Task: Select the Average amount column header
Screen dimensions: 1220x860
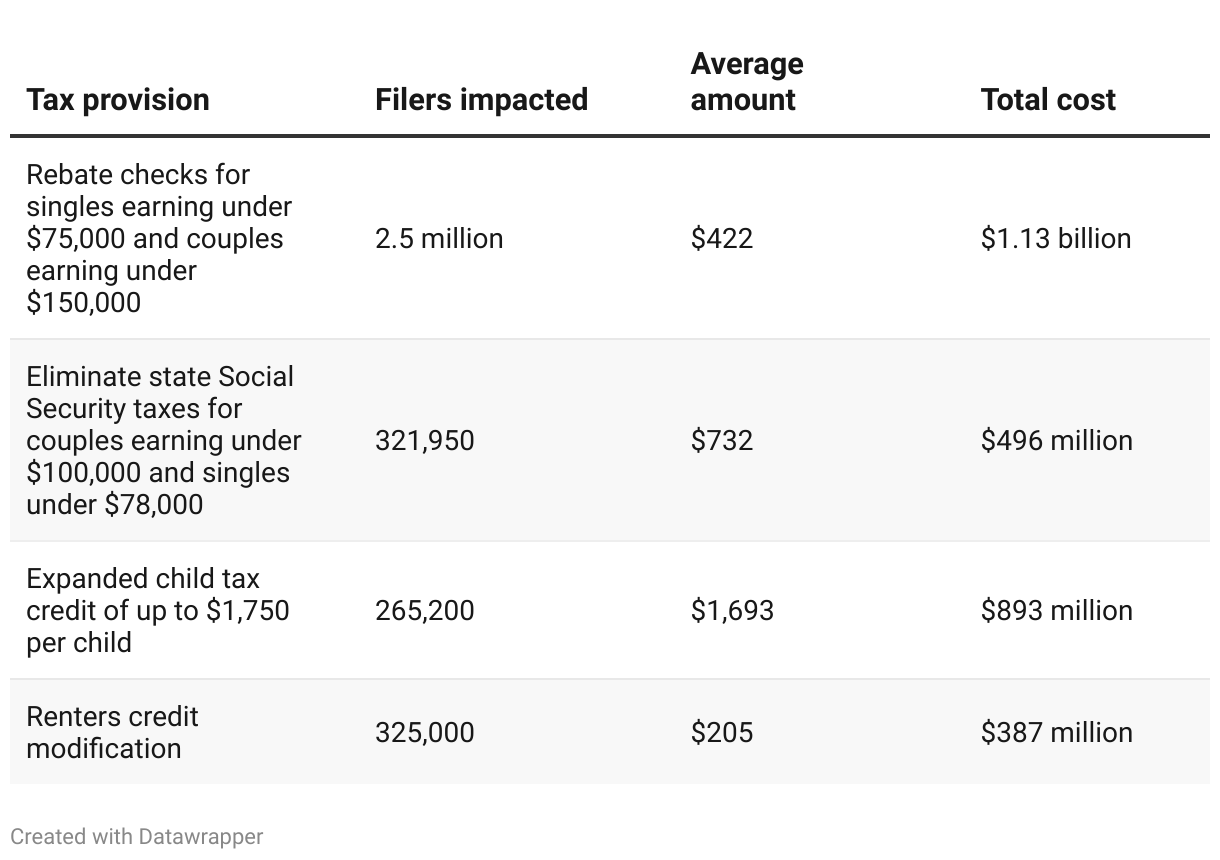Action: tap(747, 82)
